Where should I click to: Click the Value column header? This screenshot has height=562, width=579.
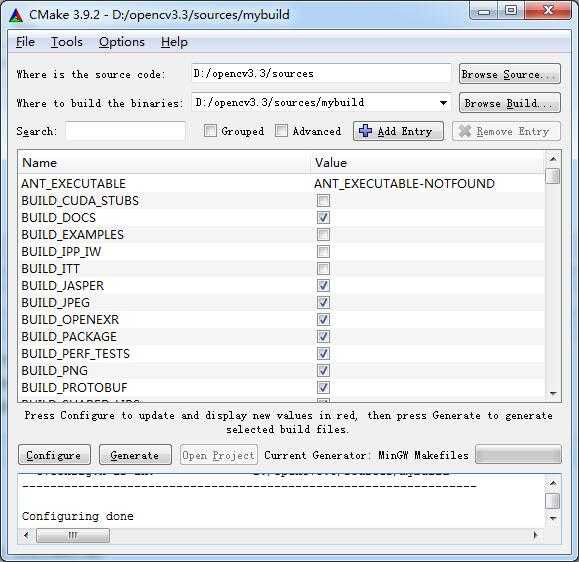tap(428, 162)
